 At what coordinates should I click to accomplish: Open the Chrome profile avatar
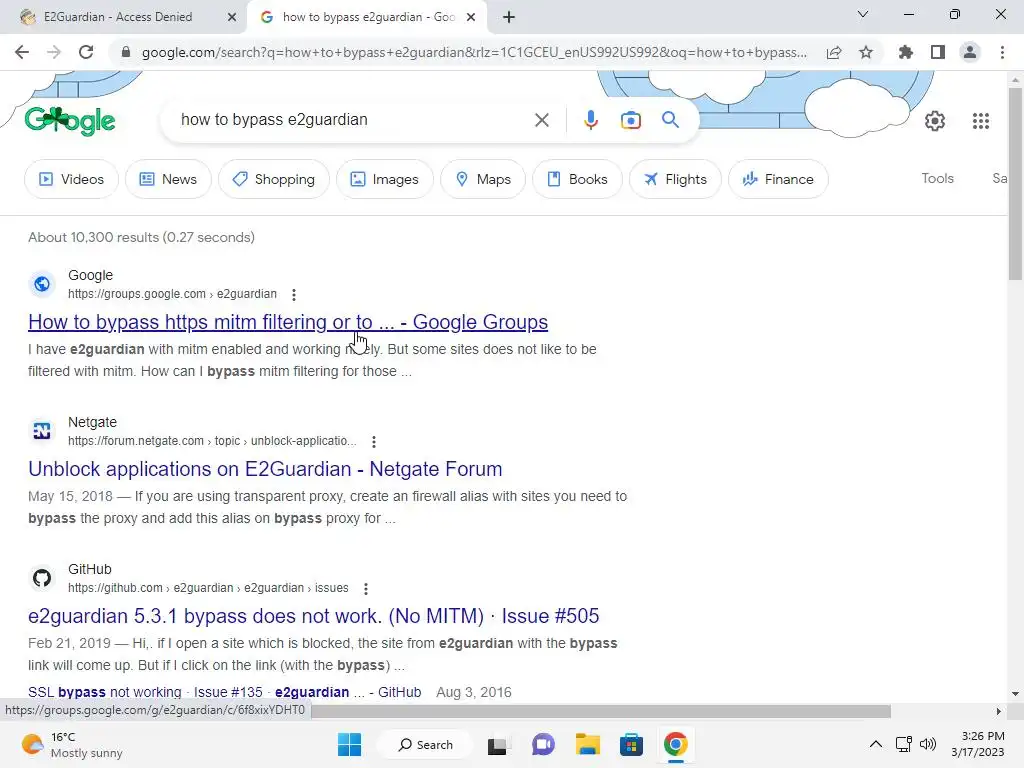coord(970,52)
